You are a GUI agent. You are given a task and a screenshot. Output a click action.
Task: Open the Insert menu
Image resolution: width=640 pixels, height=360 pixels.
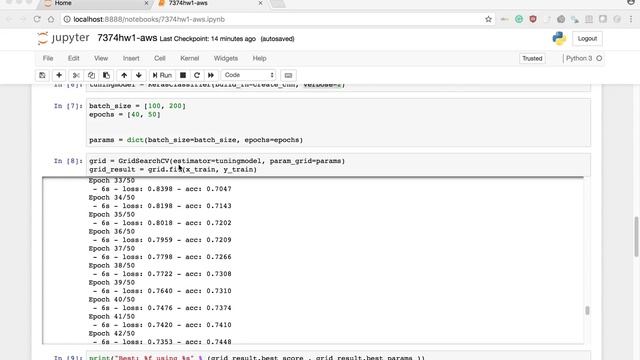[x=131, y=58]
